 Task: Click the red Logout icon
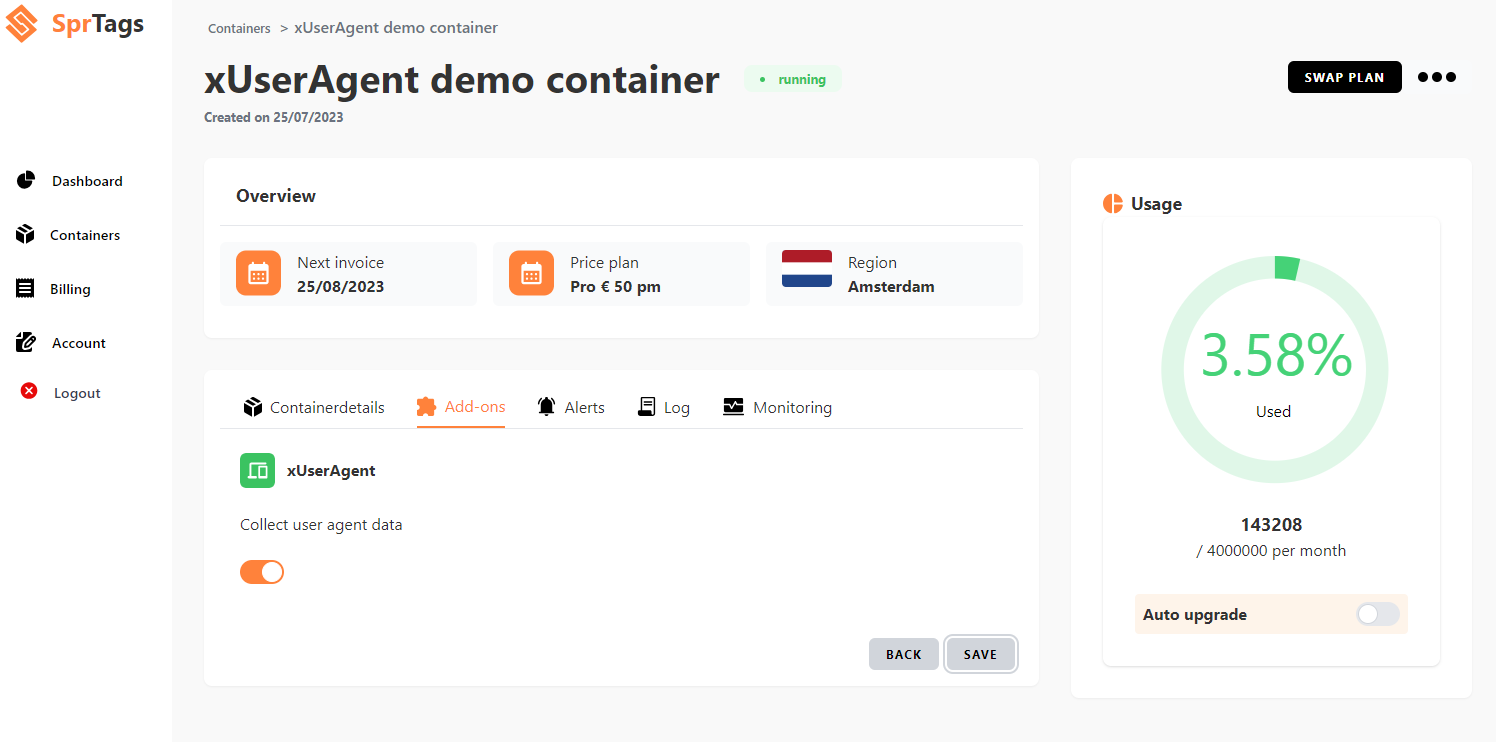28,391
